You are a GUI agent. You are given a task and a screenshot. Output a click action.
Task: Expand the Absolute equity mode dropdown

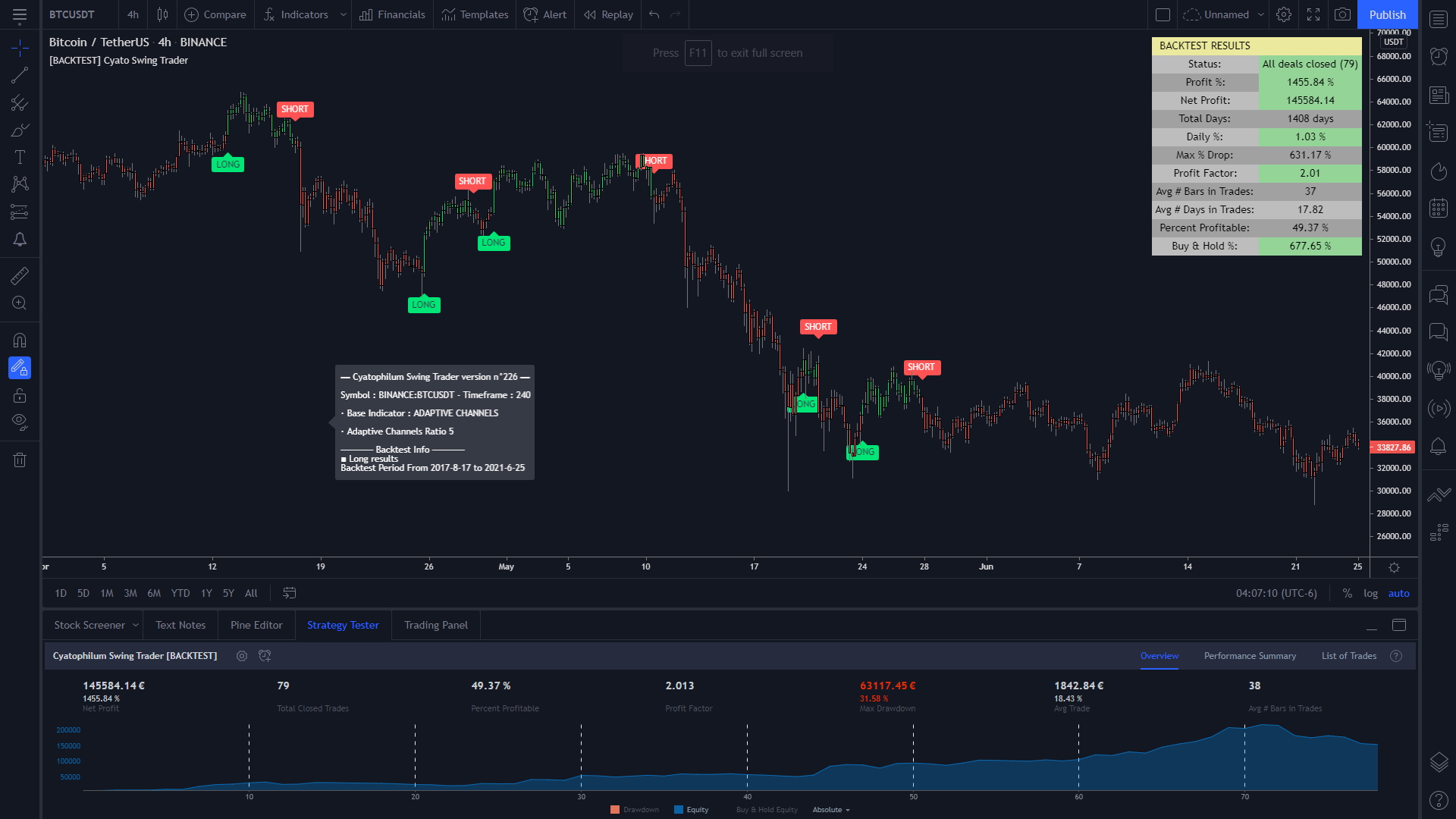coord(831,810)
